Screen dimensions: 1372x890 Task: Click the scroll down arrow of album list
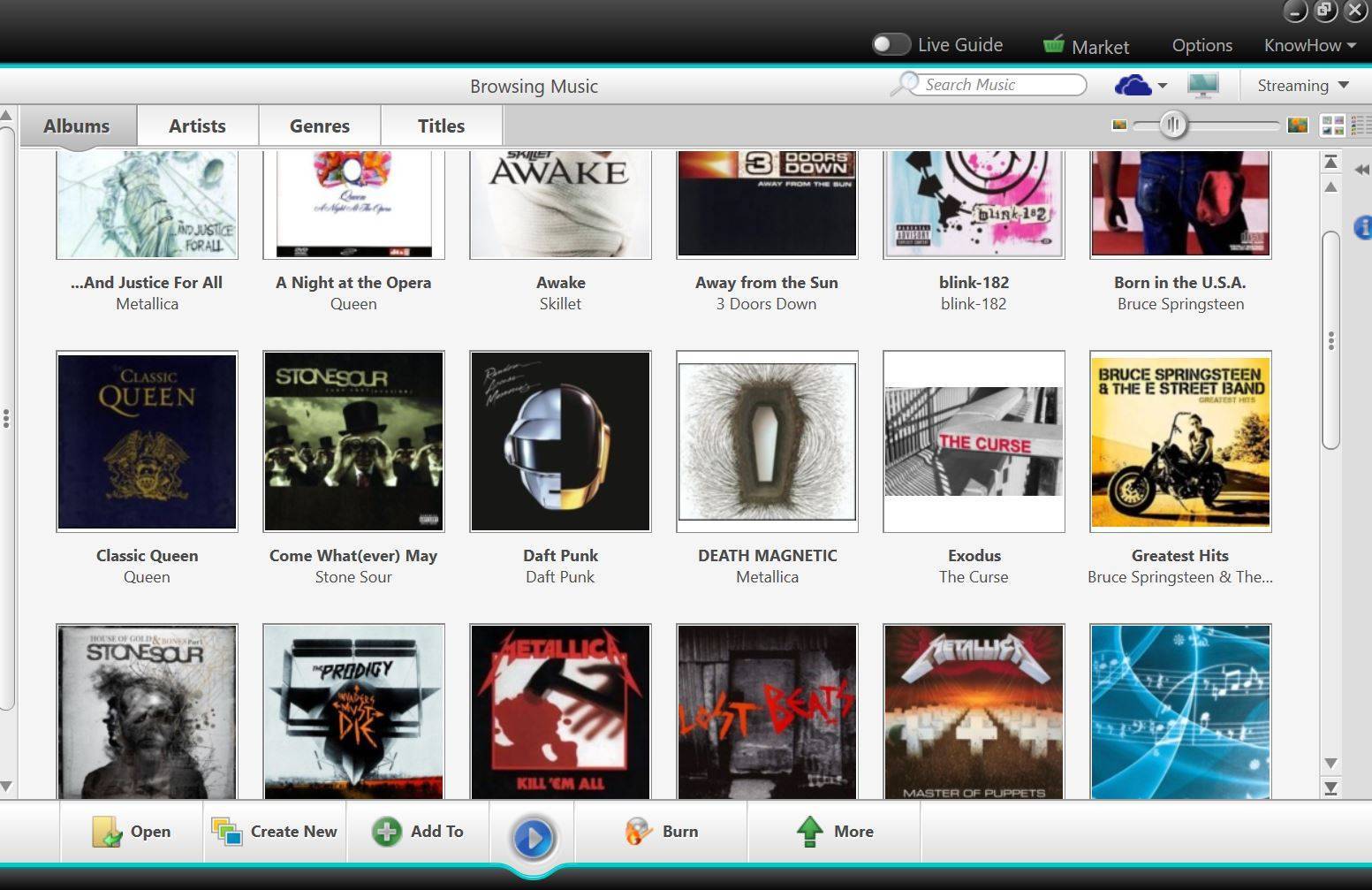tap(1330, 763)
